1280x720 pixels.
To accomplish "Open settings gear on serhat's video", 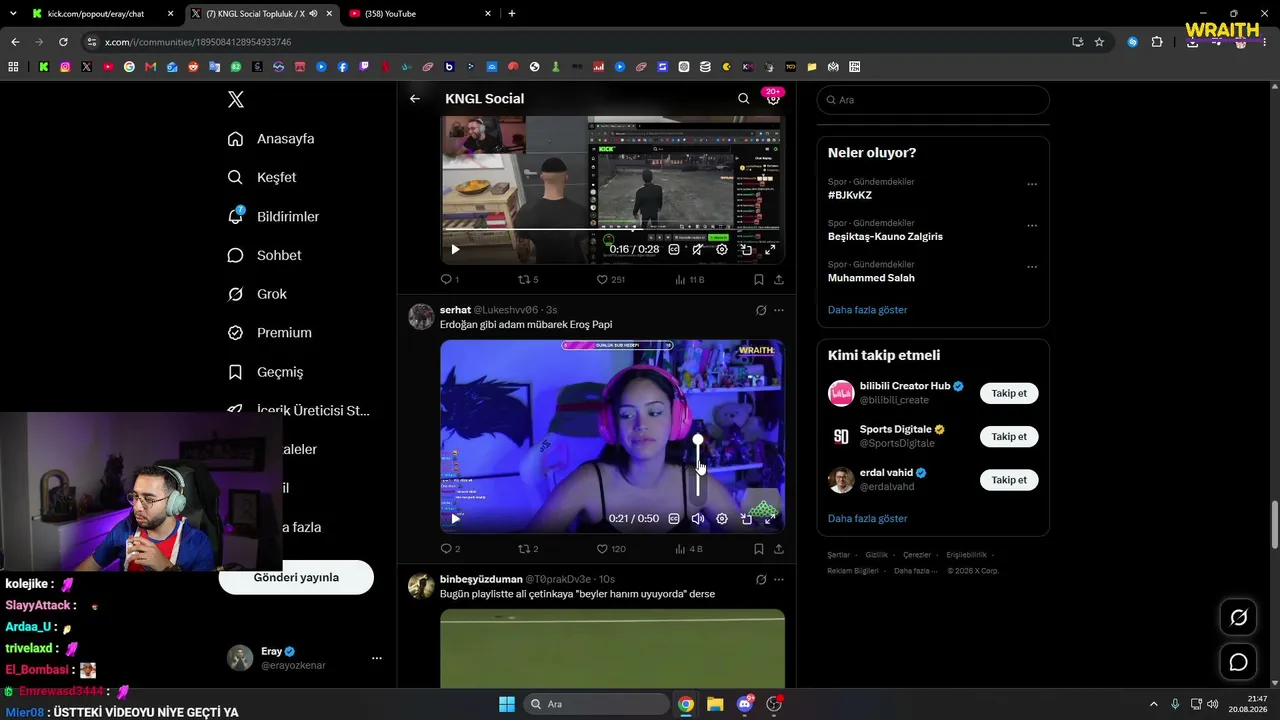I will [x=722, y=519].
